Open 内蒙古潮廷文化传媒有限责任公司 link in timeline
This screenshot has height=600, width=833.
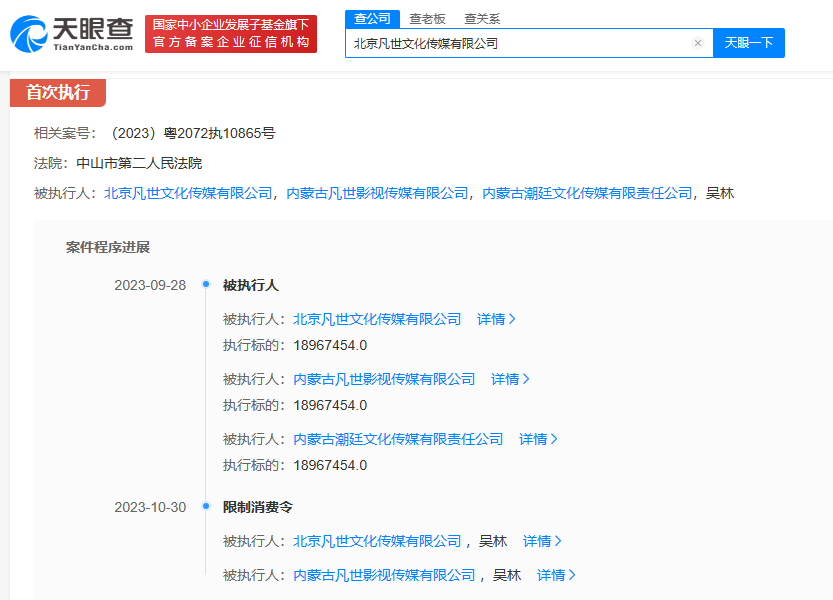(398, 439)
